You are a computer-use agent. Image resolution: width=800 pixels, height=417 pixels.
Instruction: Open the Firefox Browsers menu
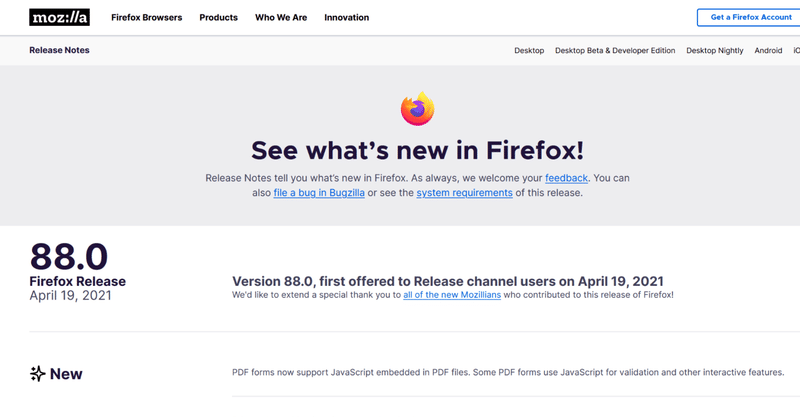click(x=146, y=17)
